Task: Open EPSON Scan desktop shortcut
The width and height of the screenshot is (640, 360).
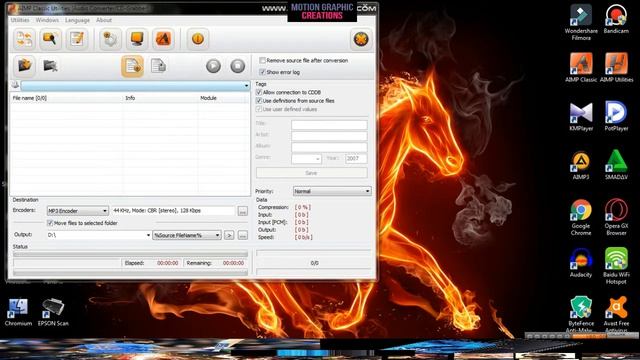Action: pos(53,312)
